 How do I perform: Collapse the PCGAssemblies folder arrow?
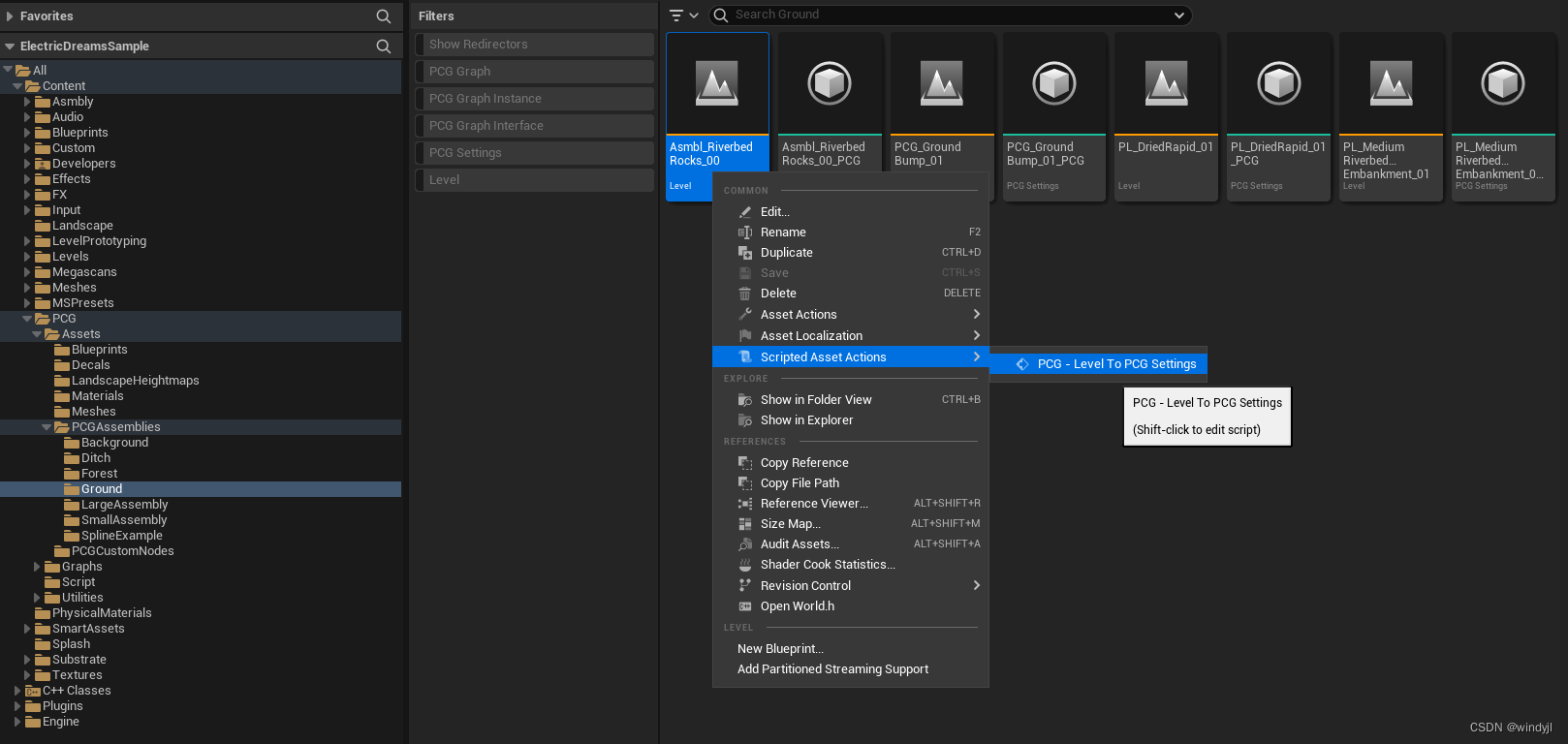[47, 427]
